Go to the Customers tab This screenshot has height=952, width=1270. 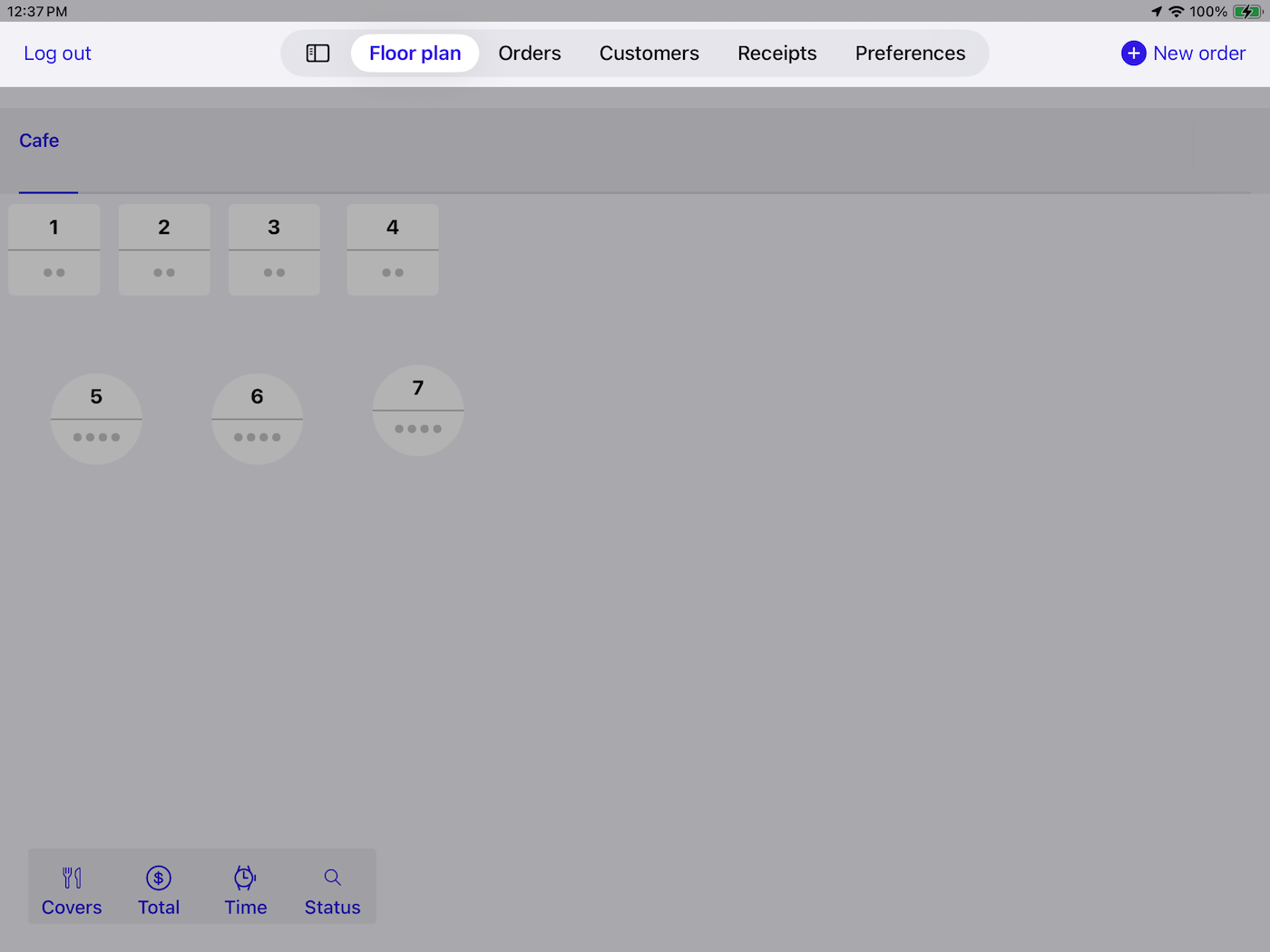649,53
